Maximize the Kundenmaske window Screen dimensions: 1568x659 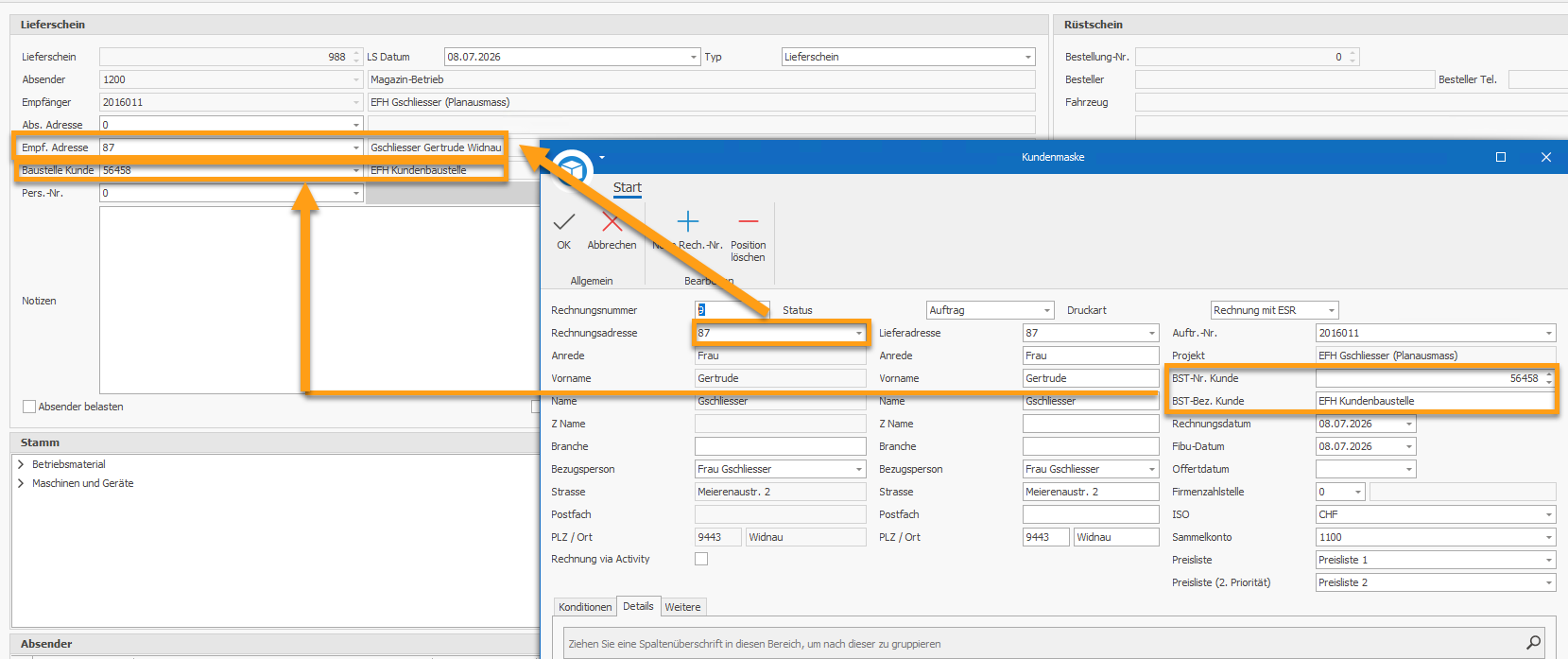point(1501,157)
